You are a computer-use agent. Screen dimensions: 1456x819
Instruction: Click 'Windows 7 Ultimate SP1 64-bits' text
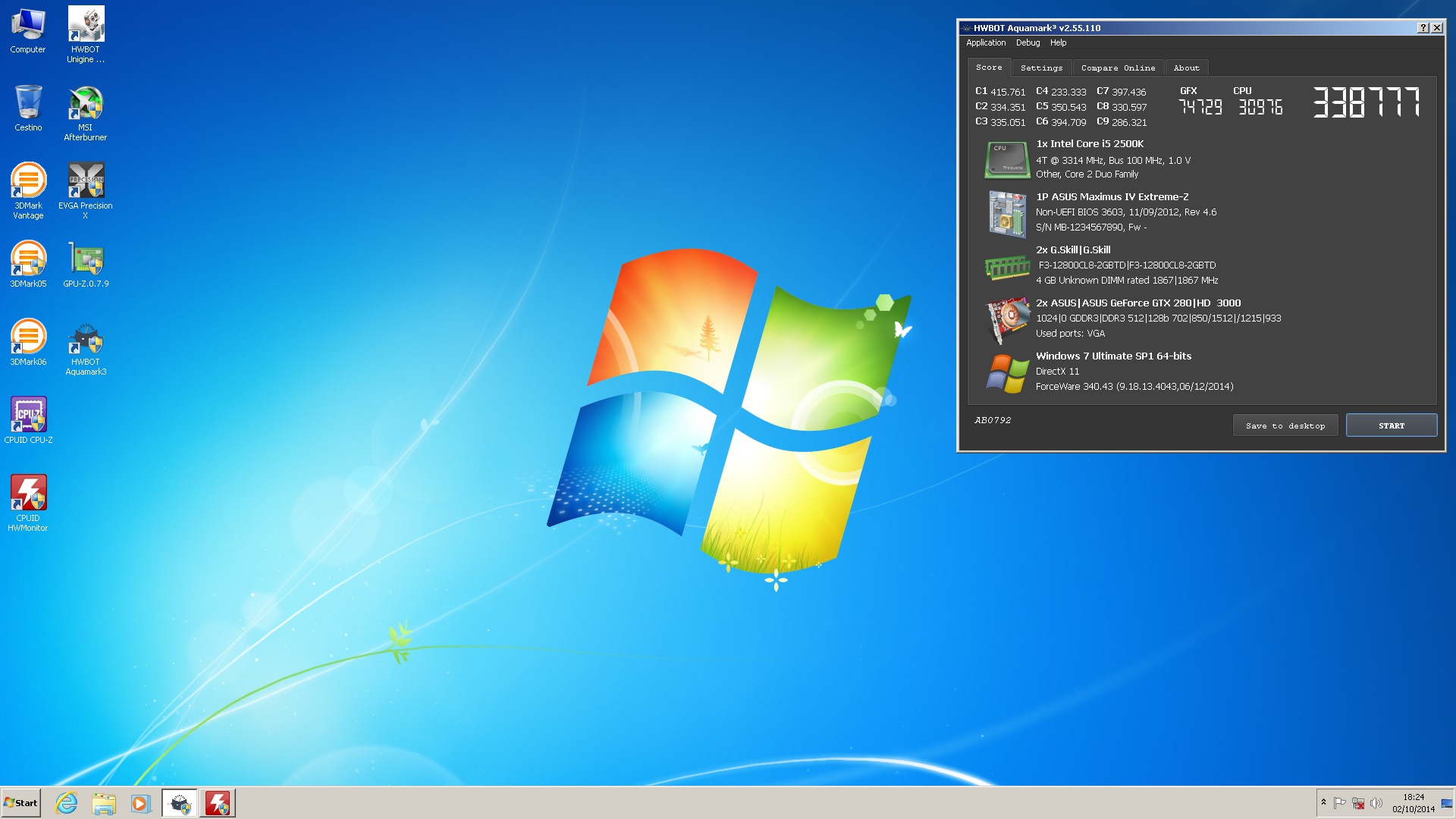(1113, 356)
